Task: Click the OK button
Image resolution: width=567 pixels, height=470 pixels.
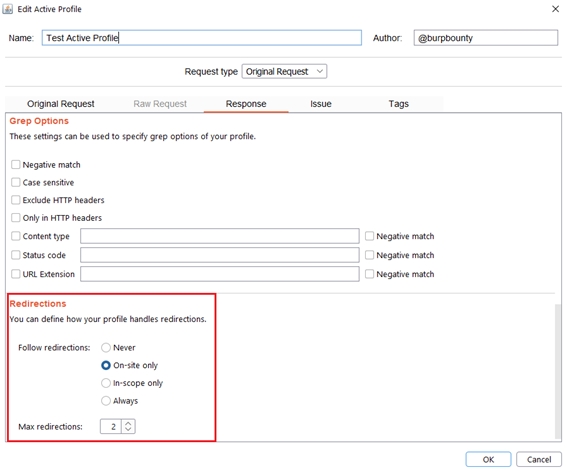Action: [488, 460]
